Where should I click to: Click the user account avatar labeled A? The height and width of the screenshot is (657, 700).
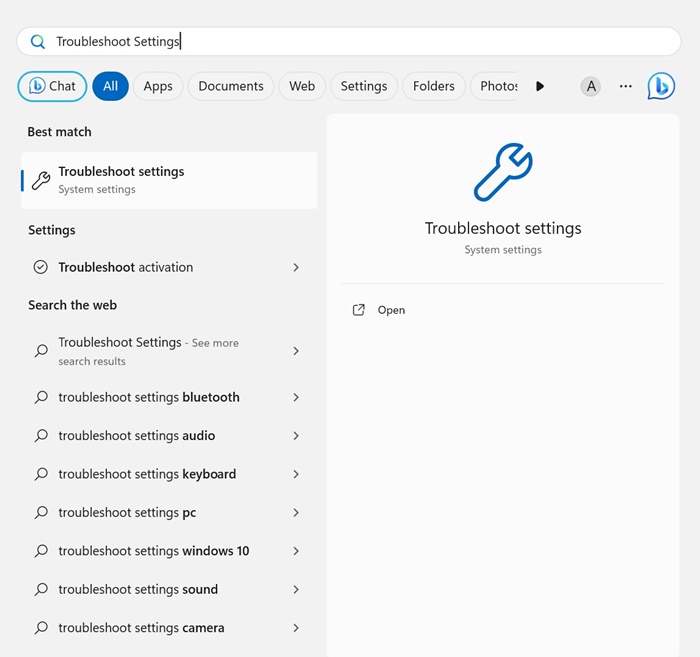(x=591, y=86)
